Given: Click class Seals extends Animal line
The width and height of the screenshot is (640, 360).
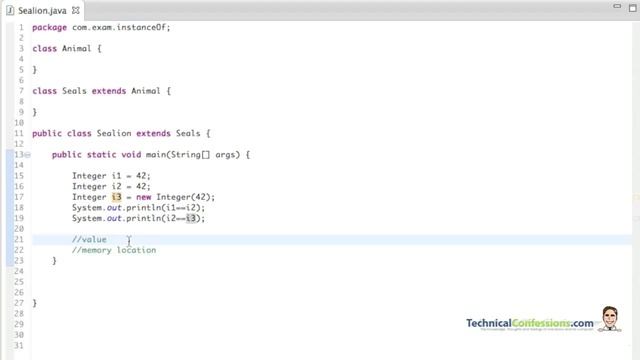Looking at the screenshot, I should pyautogui.click(x=101, y=91).
